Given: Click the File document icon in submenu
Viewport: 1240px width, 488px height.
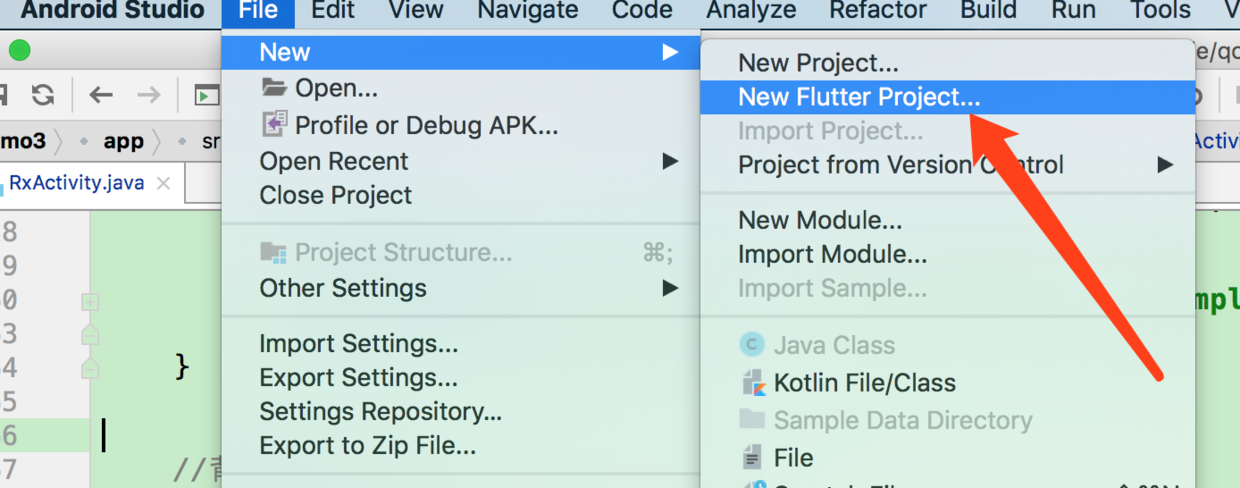Looking at the screenshot, I should 752,458.
